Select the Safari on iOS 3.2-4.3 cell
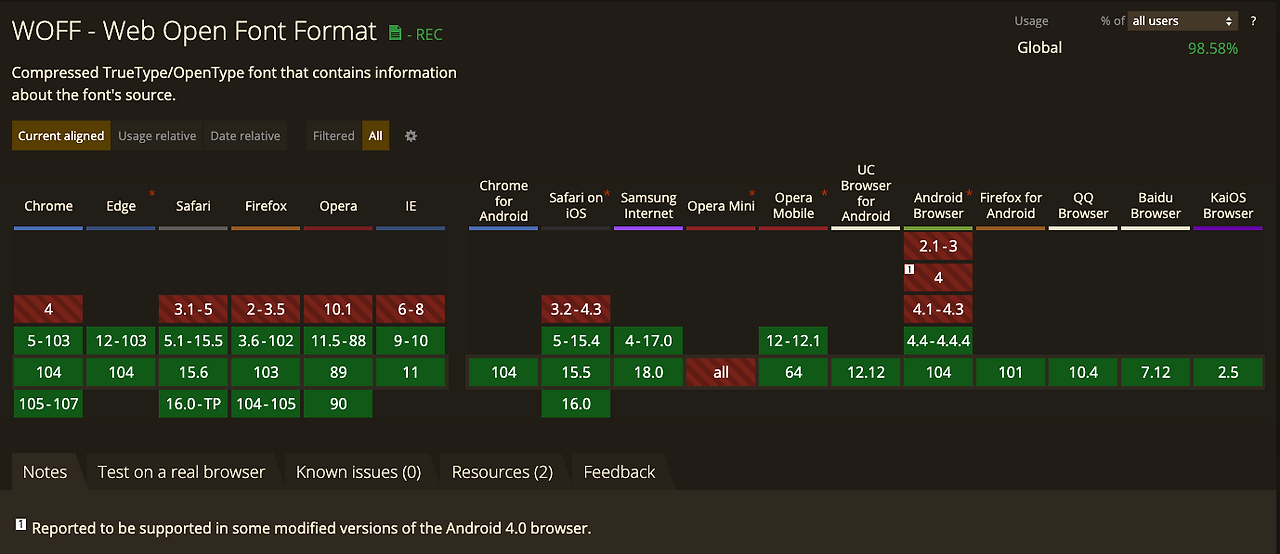This screenshot has height=554, width=1280. coord(576,309)
